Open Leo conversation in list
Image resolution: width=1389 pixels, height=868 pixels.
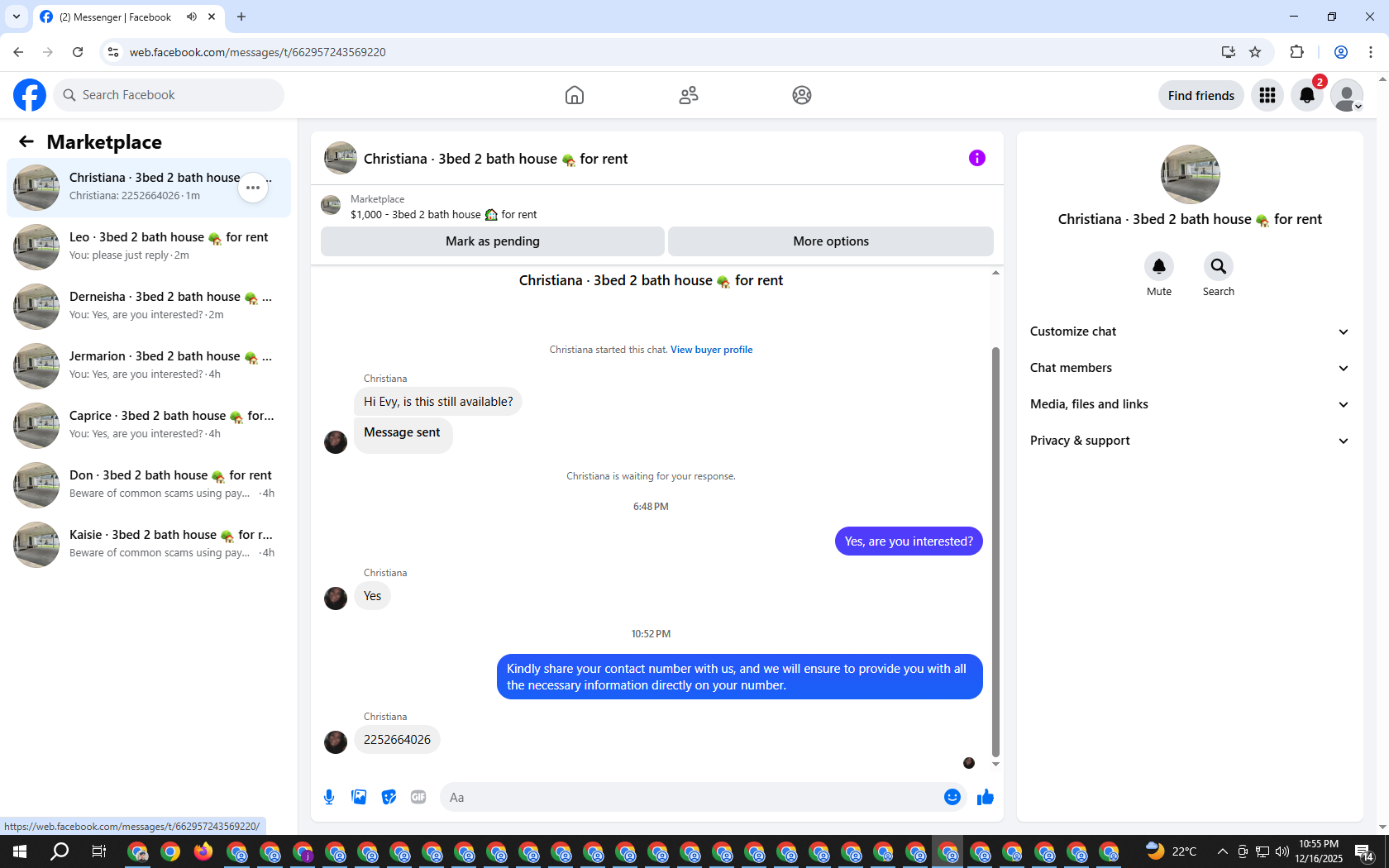pos(149,247)
